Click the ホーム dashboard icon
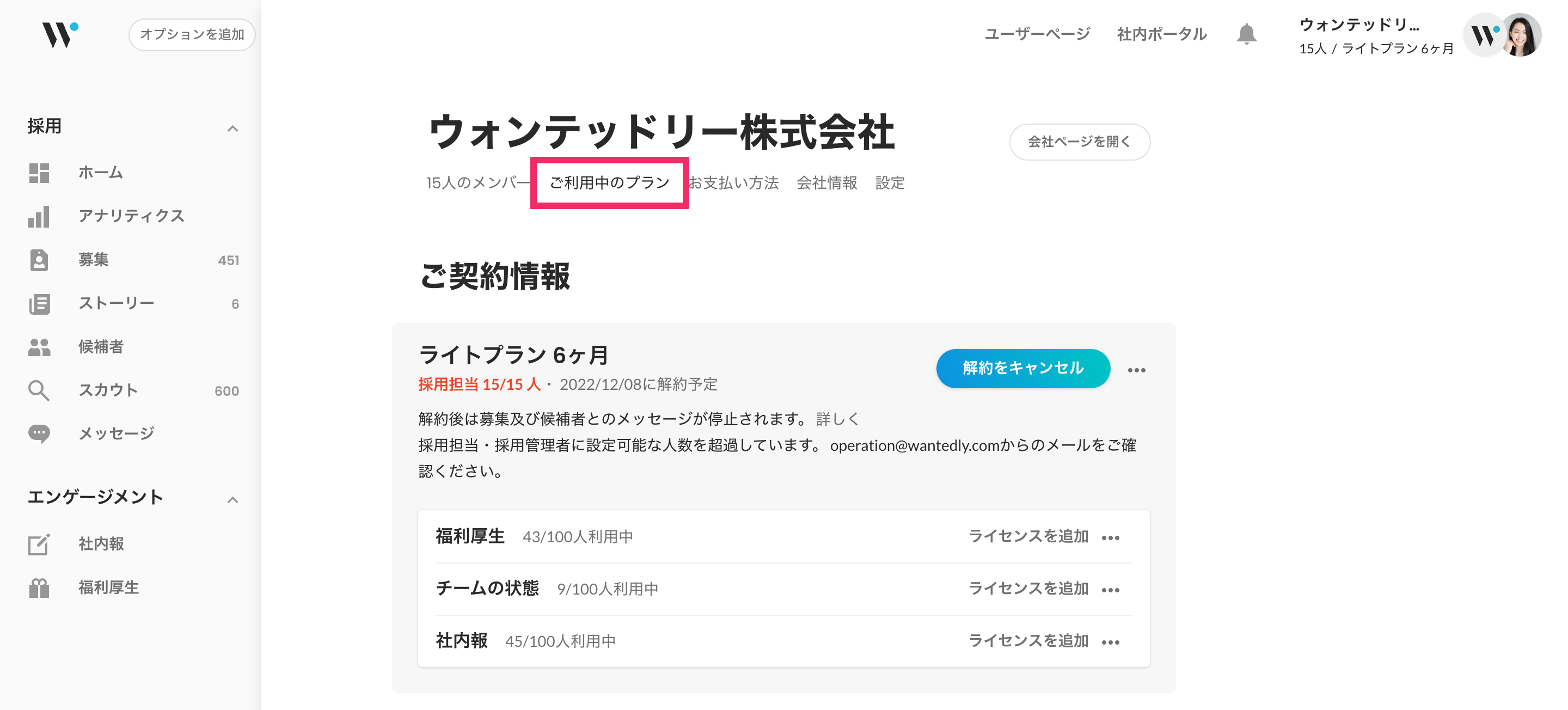 [39, 173]
